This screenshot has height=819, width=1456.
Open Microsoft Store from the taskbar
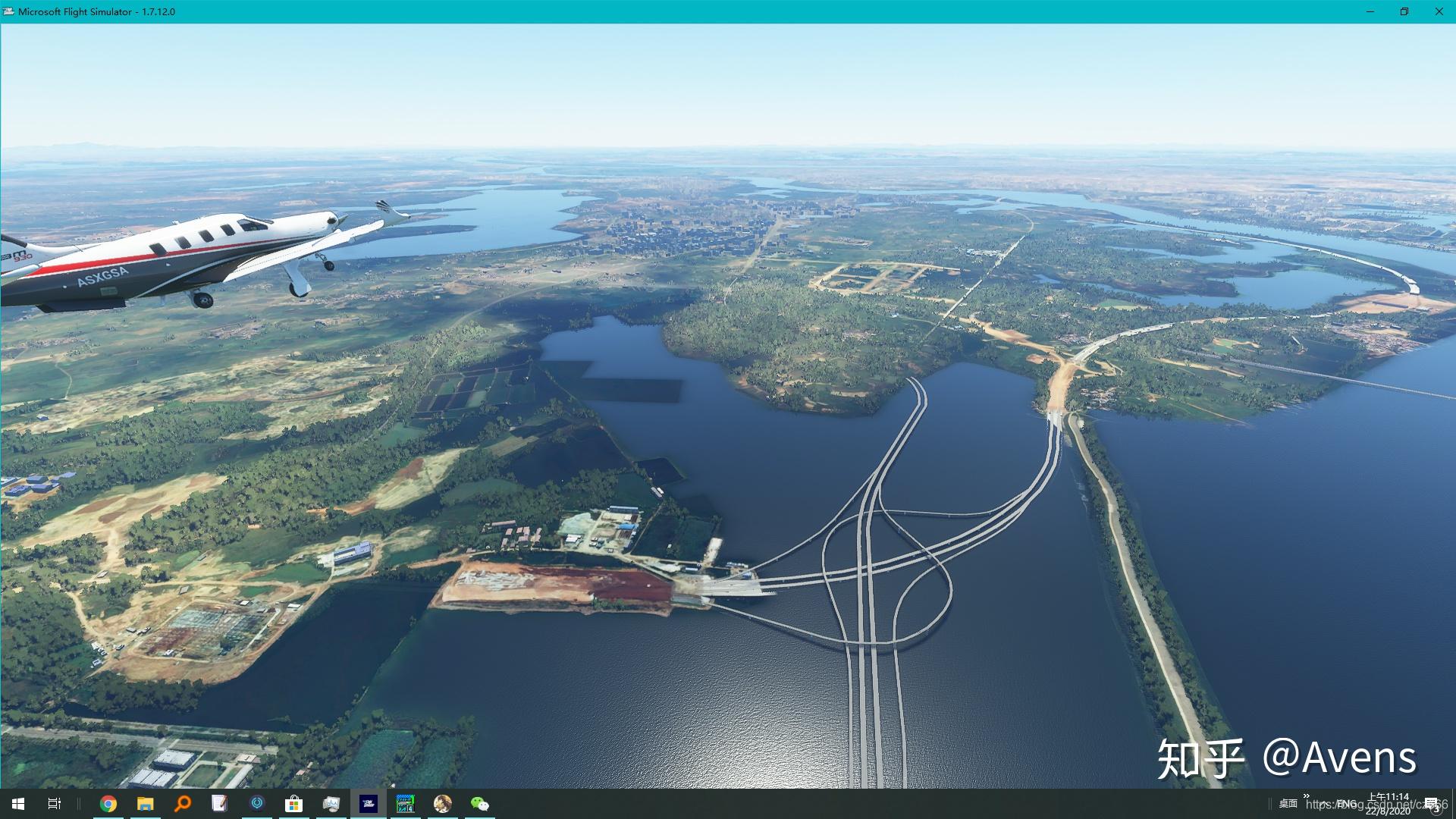point(293,804)
